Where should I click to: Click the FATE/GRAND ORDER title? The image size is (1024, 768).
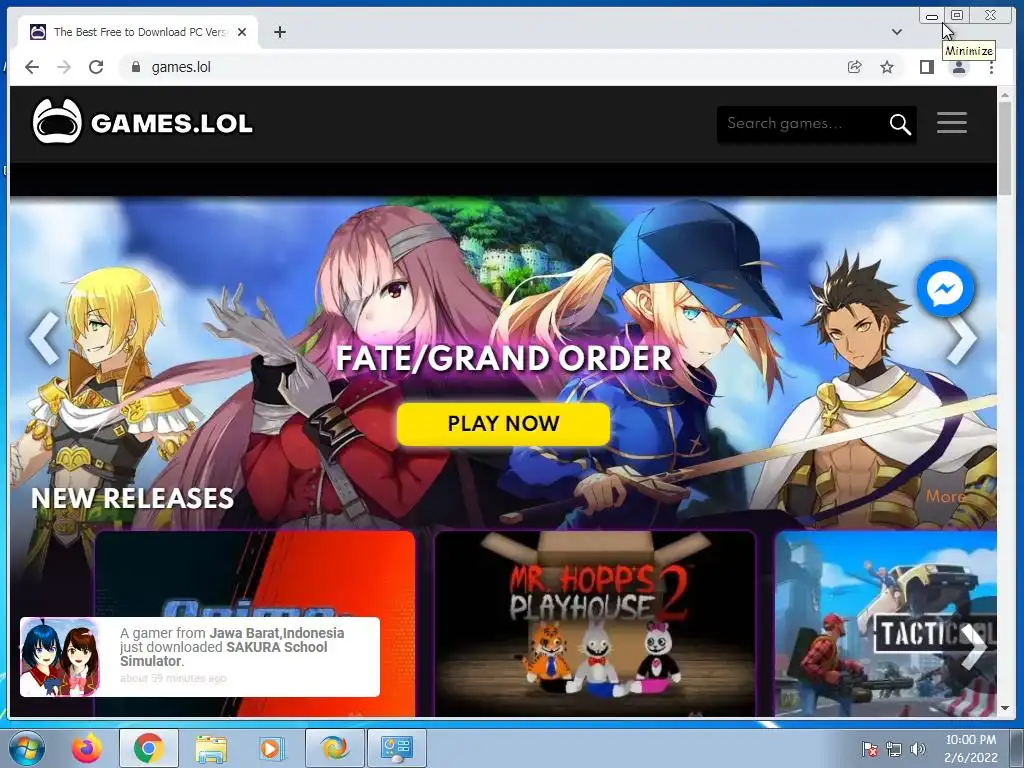(x=504, y=359)
